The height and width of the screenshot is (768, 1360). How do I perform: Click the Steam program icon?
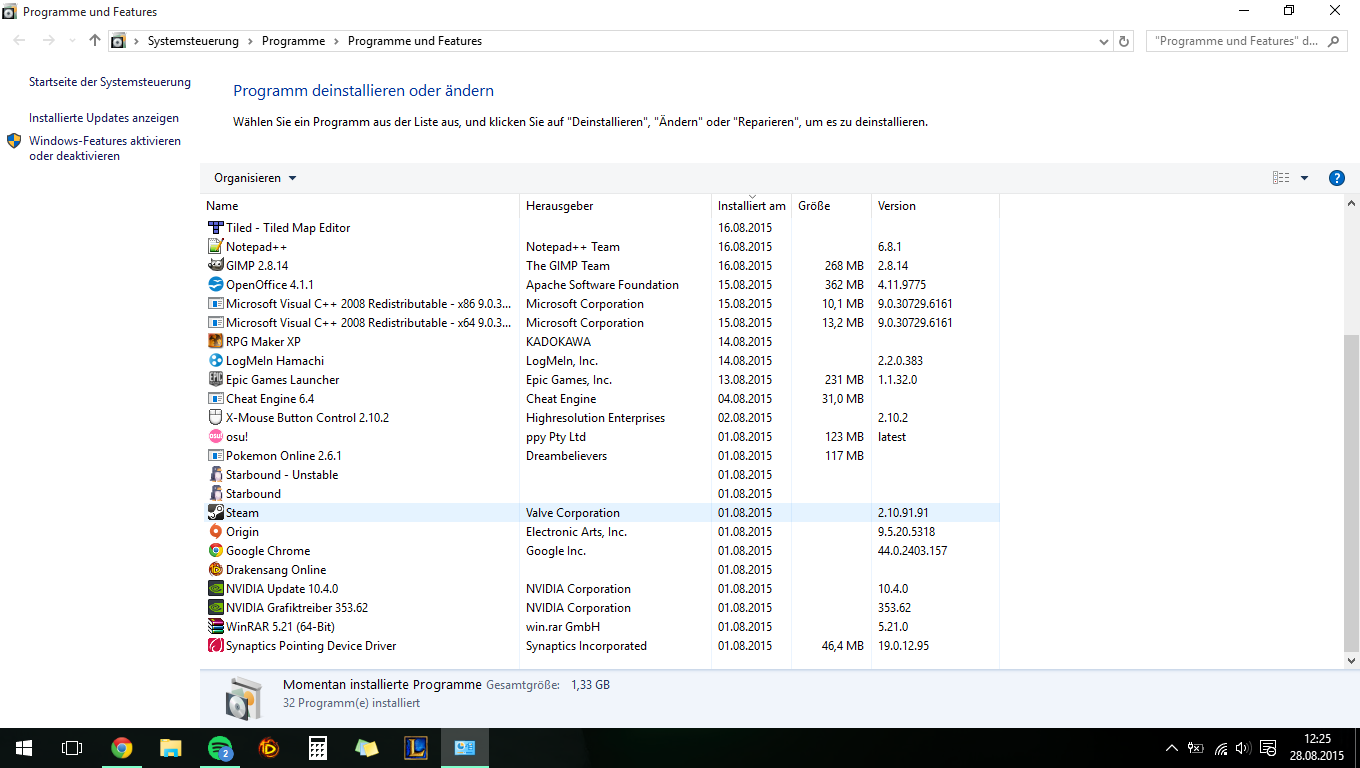coord(215,513)
